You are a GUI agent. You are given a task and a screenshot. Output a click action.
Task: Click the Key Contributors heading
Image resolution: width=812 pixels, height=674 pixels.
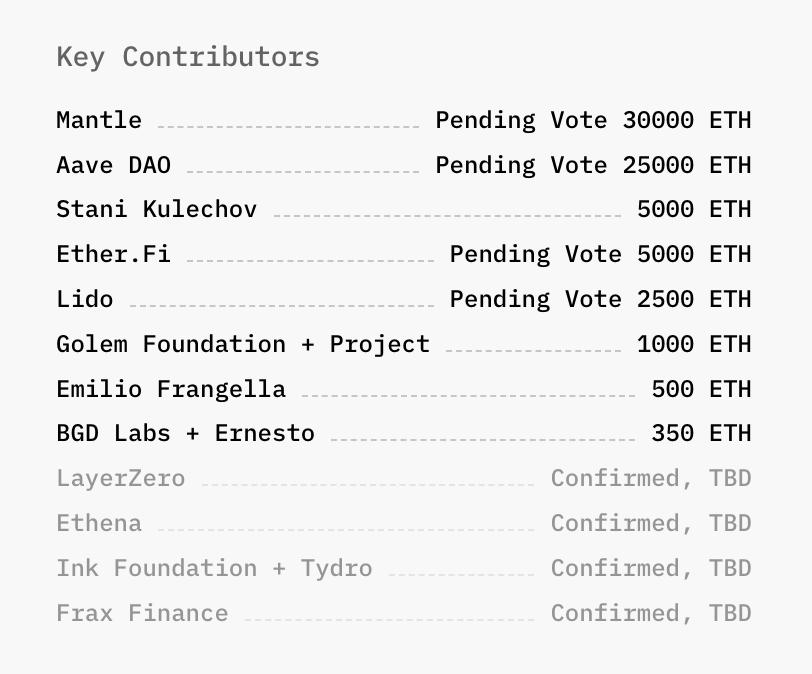click(188, 57)
